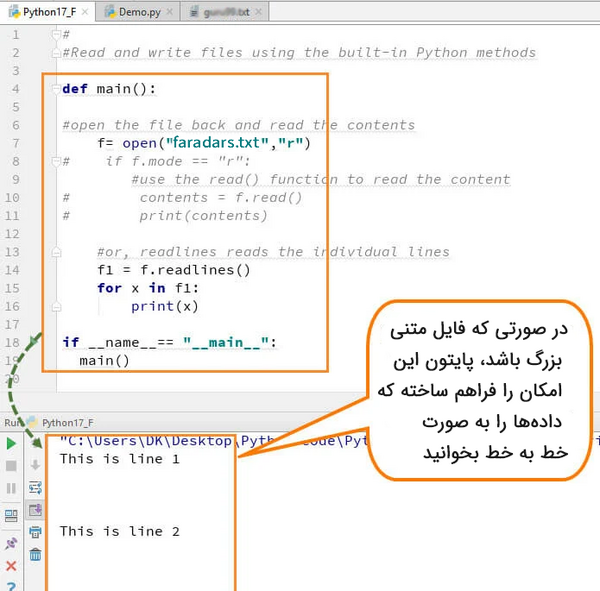Rerun the script with the green play icon
This screenshot has width=600, height=591.
(11, 443)
